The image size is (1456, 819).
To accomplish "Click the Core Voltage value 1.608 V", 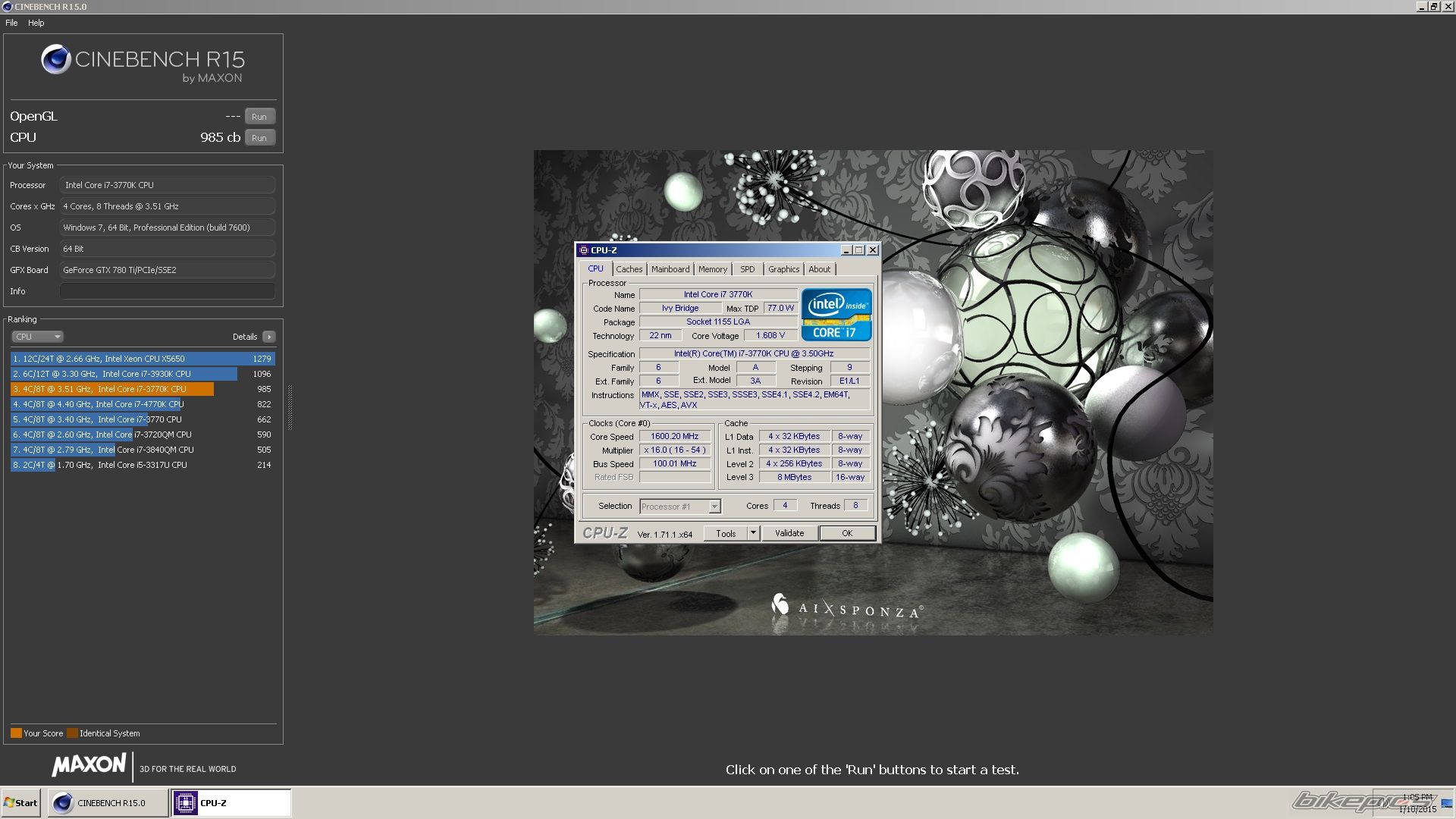I will click(770, 335).
